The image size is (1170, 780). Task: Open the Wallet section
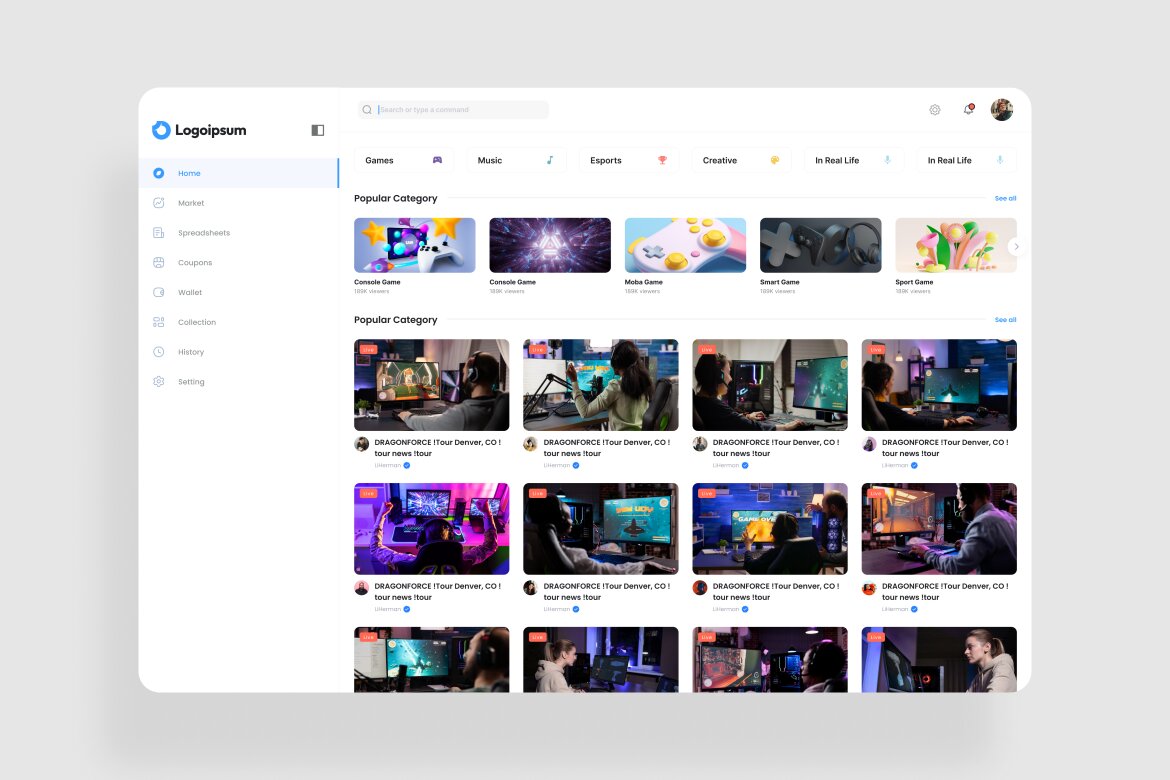pyautogui.click(x=190, y=292)
